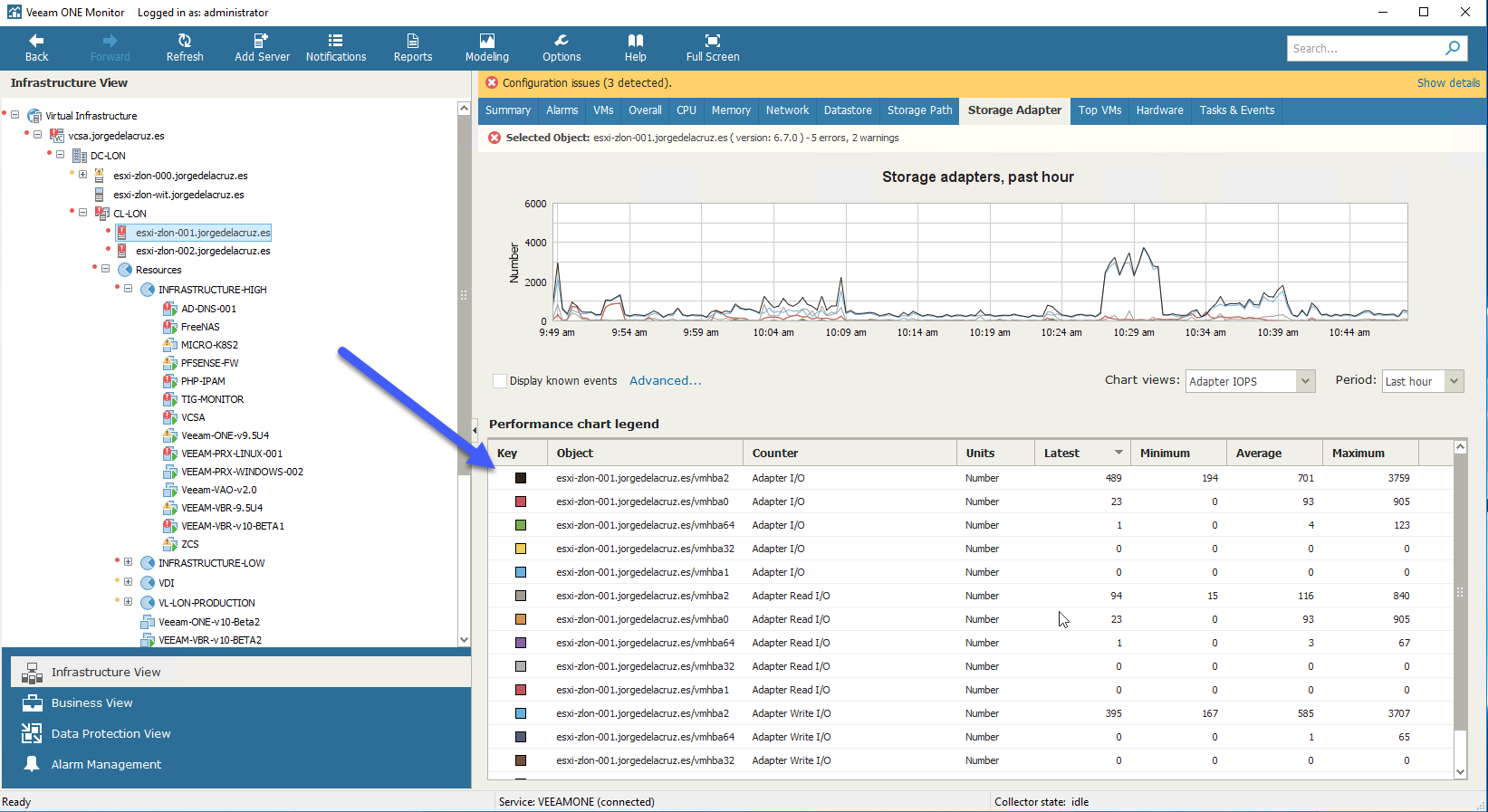Click the configuration issues error icon
Screen dimensions: 1488x812
492,82
